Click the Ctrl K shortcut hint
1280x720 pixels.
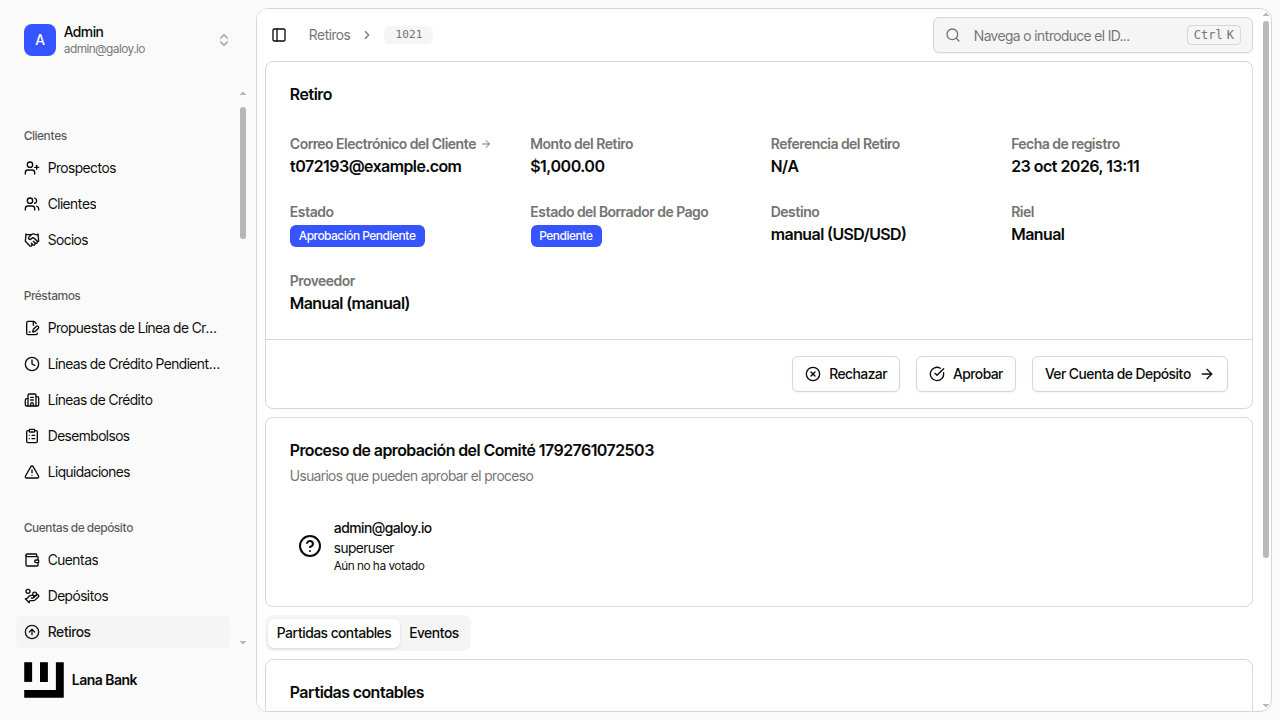click(1215, 35)
